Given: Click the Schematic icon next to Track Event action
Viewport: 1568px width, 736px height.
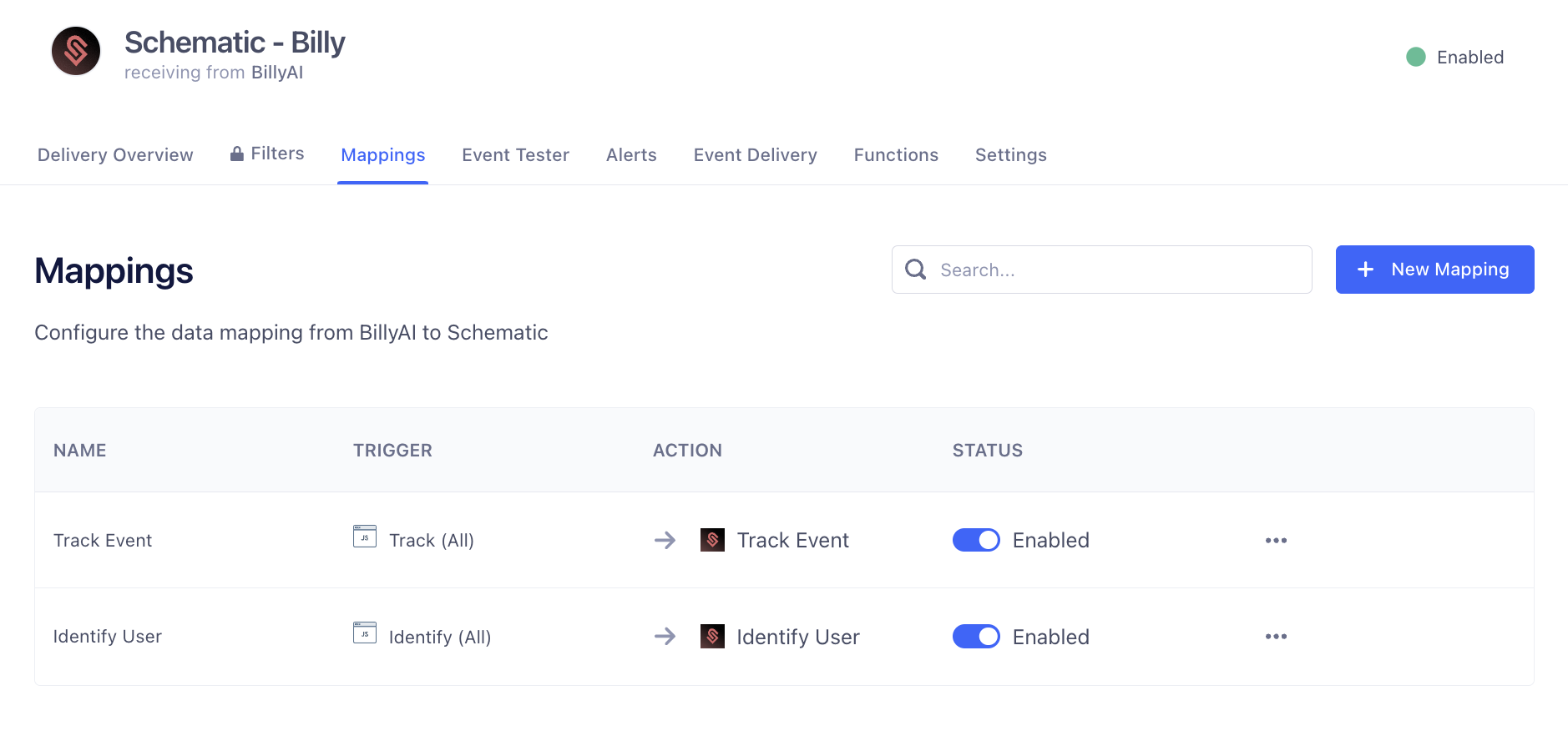Looking at the screenshot, I should pyautogui.click(x=712, y=540).
